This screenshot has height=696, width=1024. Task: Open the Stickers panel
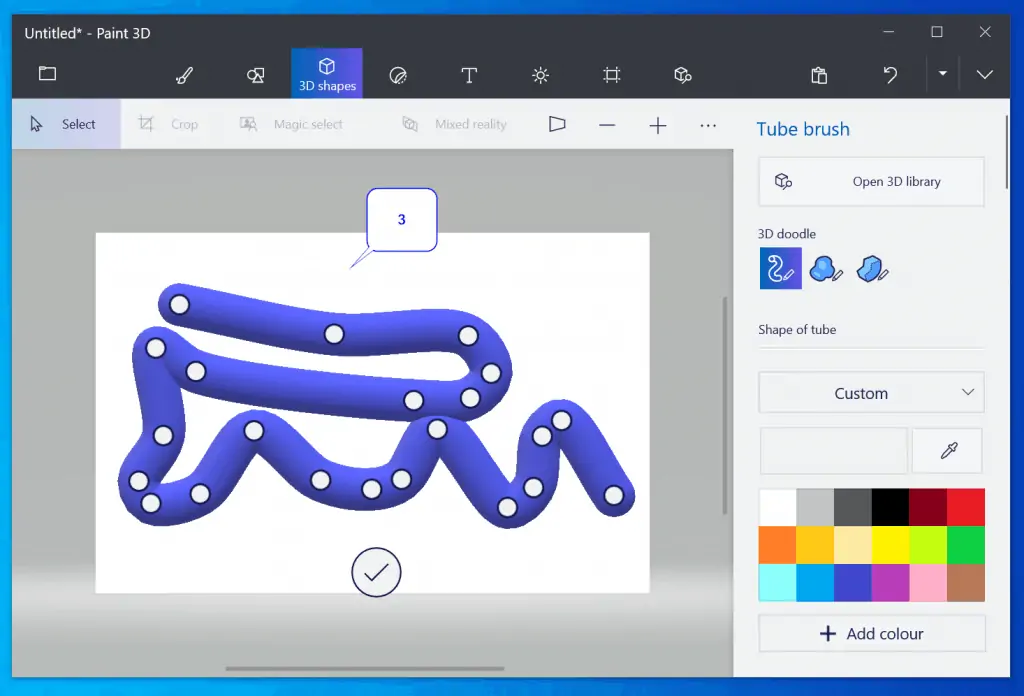tap(398, 75)
